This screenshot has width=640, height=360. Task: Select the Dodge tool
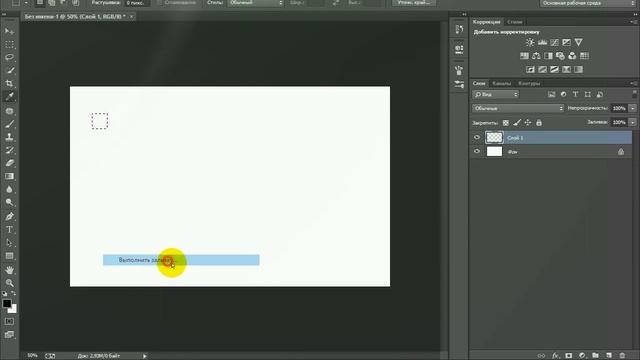coord(9,202)
